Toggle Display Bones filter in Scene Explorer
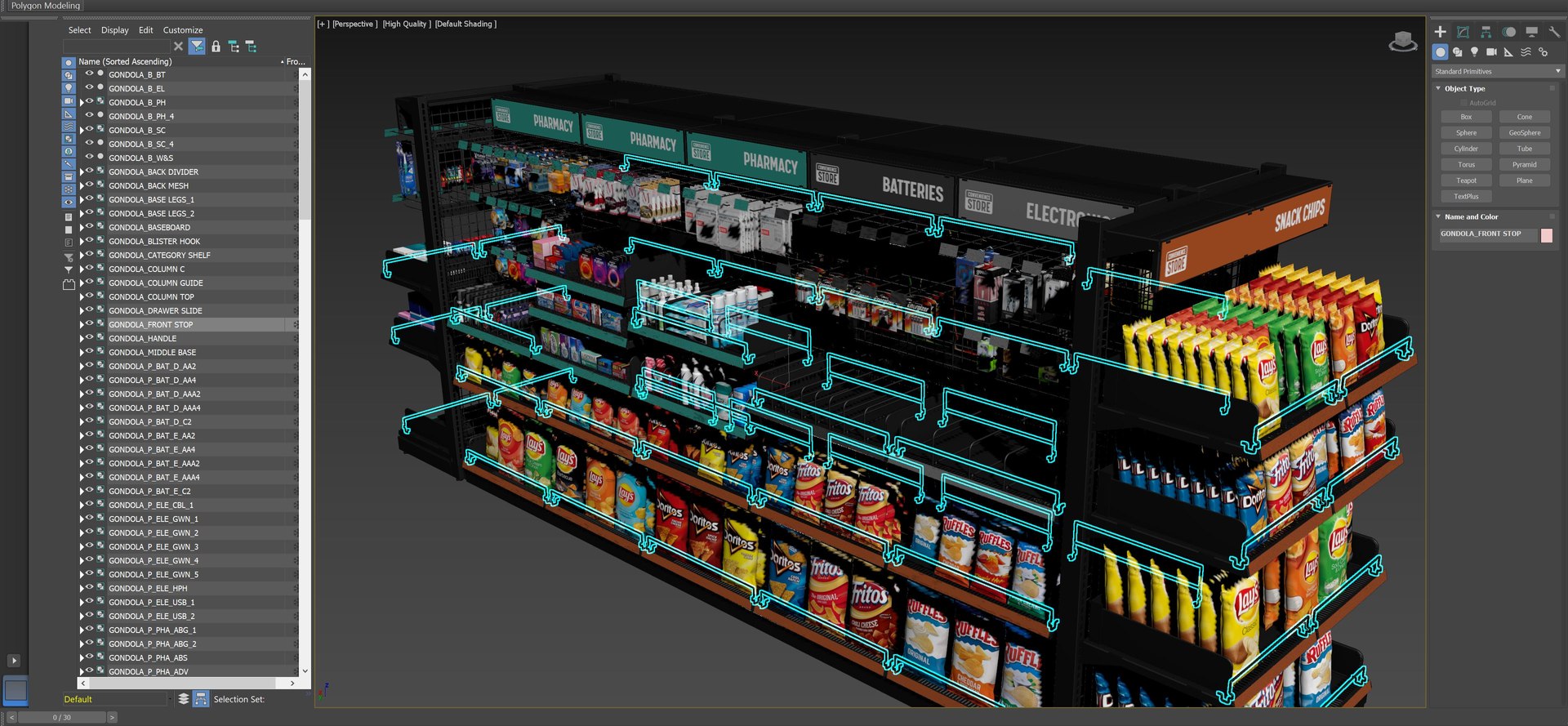 [69, 164]
